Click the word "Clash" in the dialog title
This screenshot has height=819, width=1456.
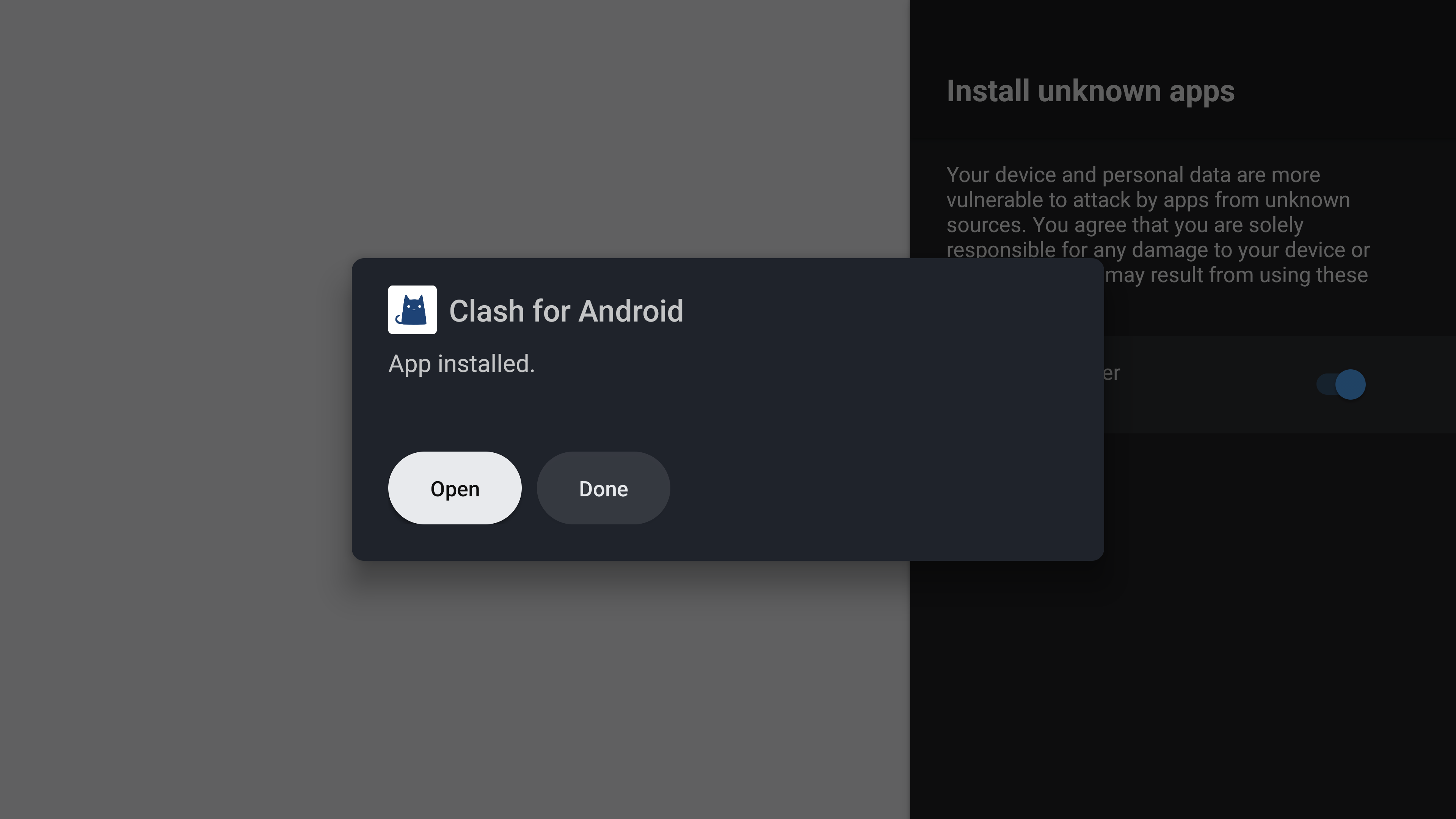pos(486,311)
